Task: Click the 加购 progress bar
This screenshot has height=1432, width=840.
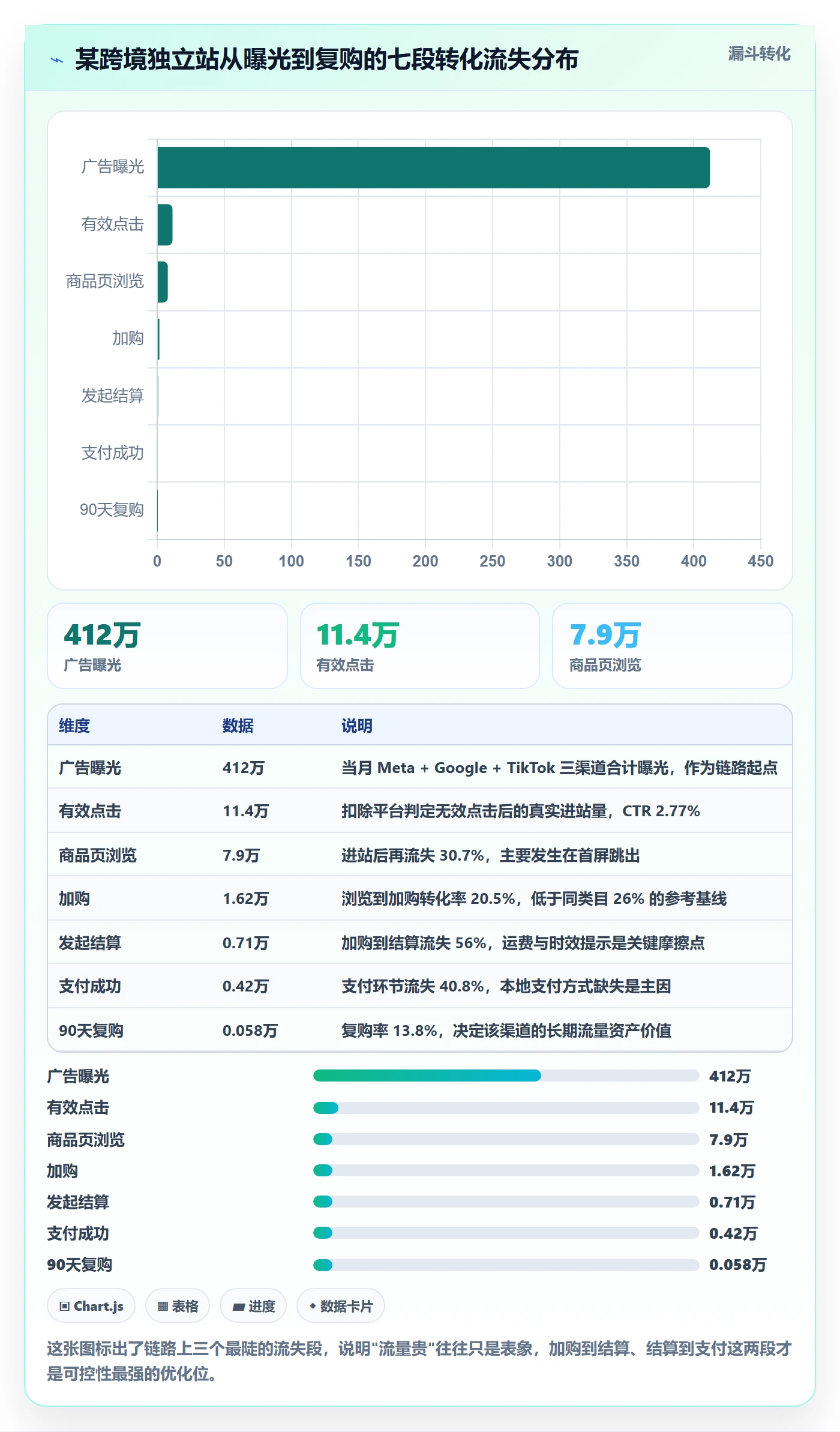Action: [506, 1170]
